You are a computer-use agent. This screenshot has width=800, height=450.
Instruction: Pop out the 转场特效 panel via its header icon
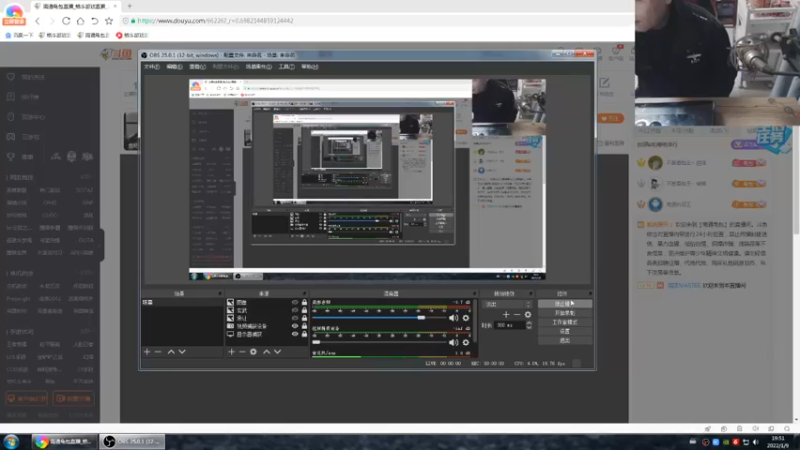pyautogui.click(x=531, y=294)
